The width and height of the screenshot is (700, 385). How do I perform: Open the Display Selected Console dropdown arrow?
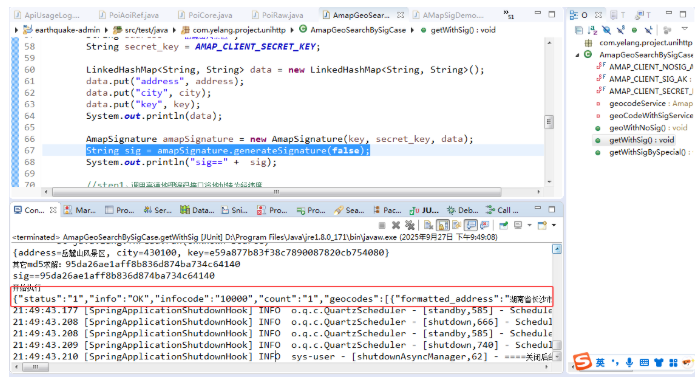(x=529, y=225)
